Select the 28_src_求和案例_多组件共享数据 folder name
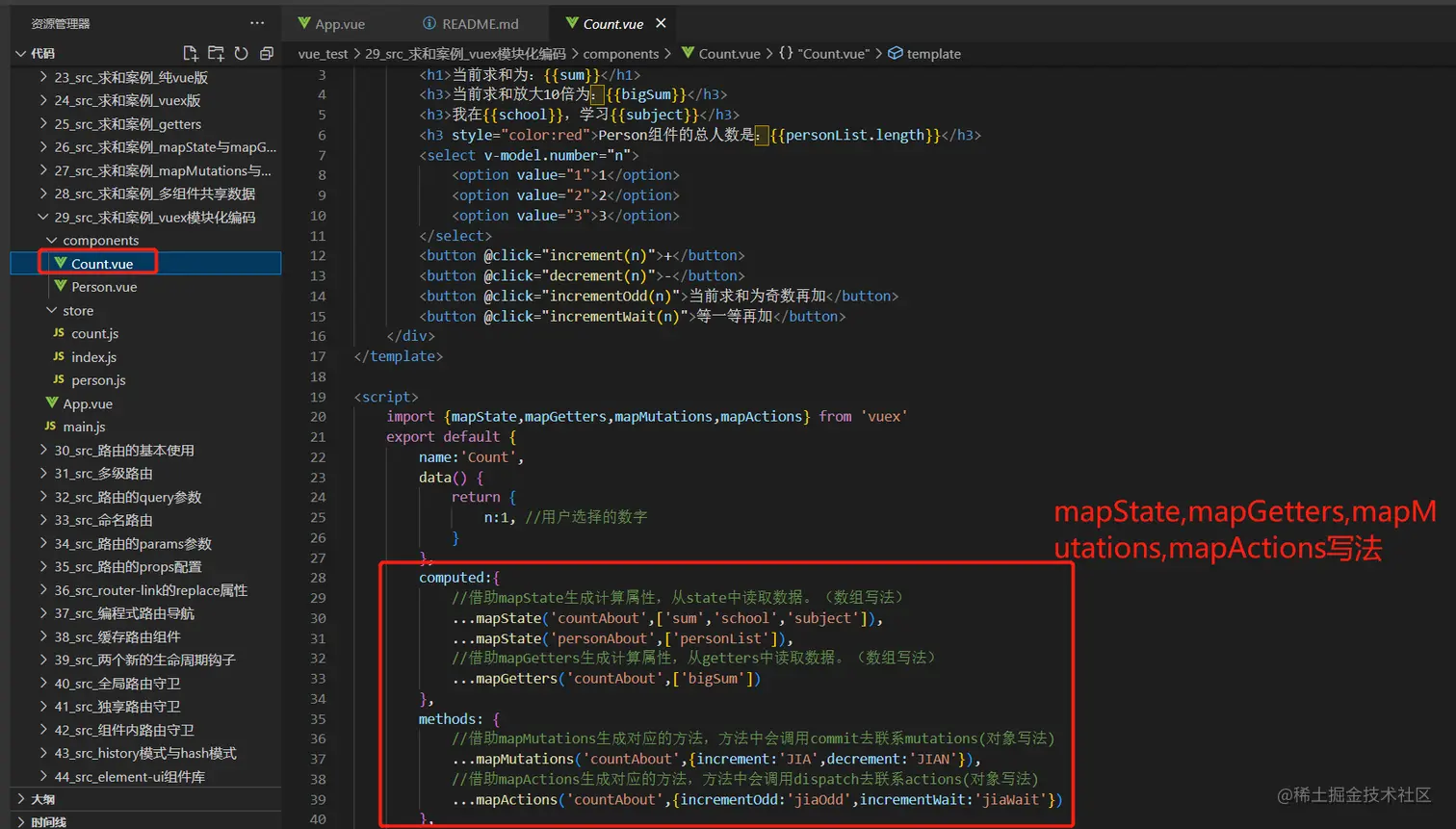Viewport: 1456px width, 829px height. (x=155, y=194)
